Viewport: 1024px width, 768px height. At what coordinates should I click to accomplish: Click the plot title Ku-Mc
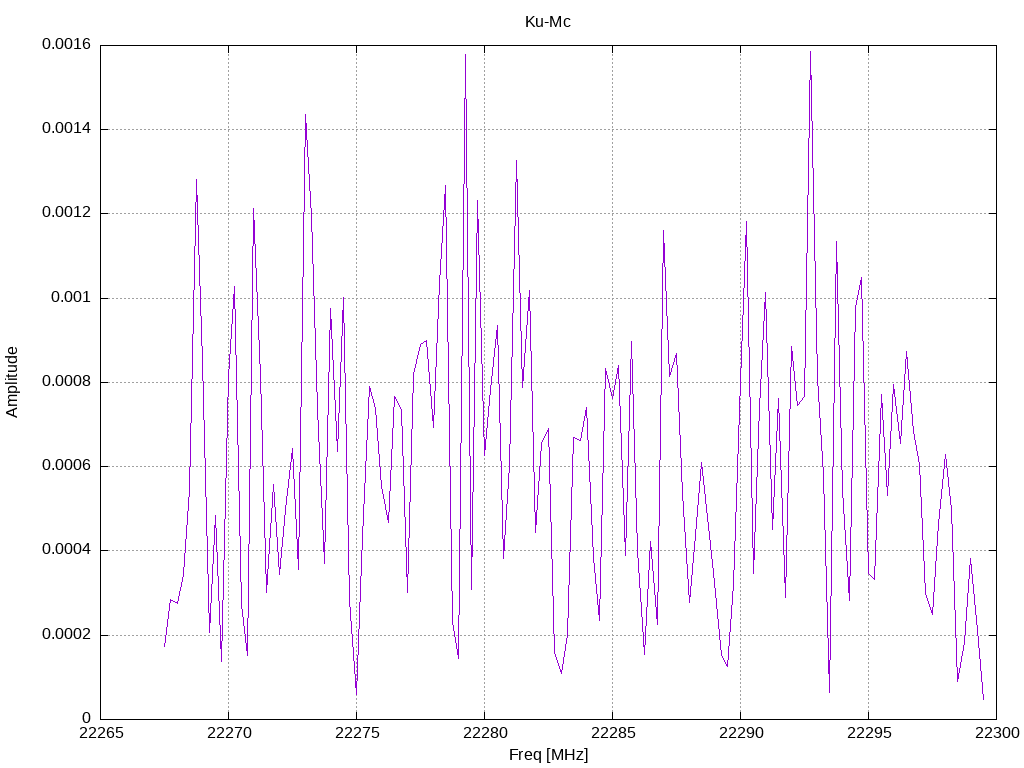tap(547, 22)
